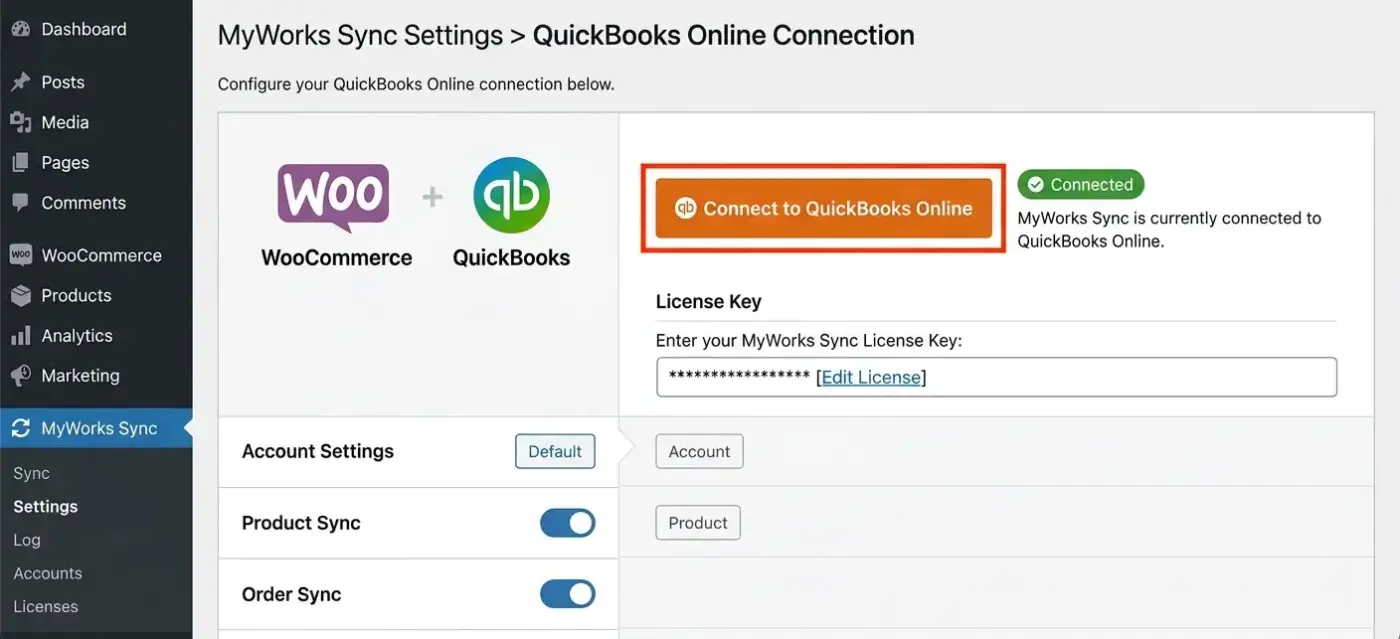Click the Pages document icon
The image size is (1400, 639).
click(20, 162)
